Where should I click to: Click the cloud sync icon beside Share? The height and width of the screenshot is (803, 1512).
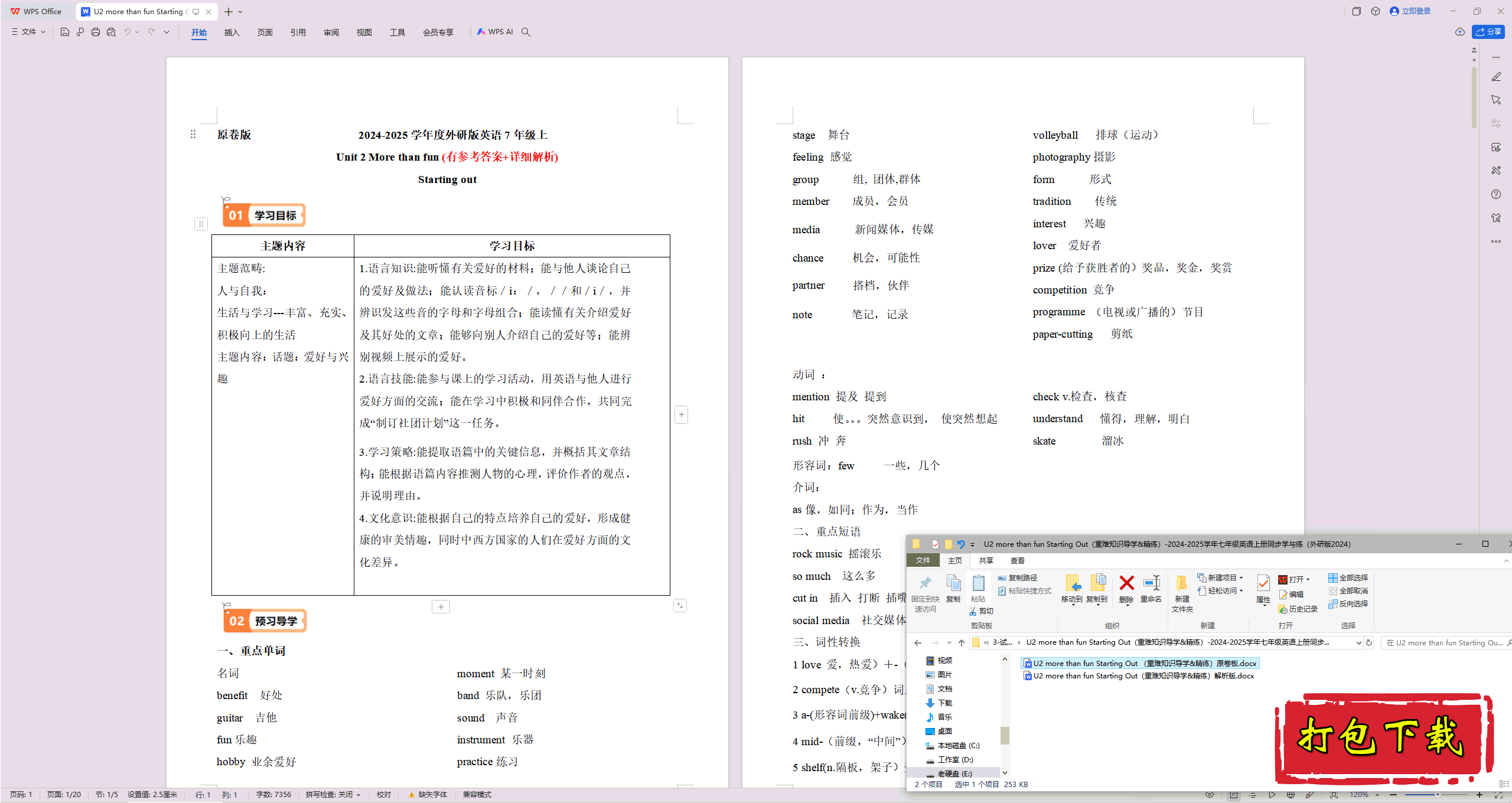(1460, 32)
